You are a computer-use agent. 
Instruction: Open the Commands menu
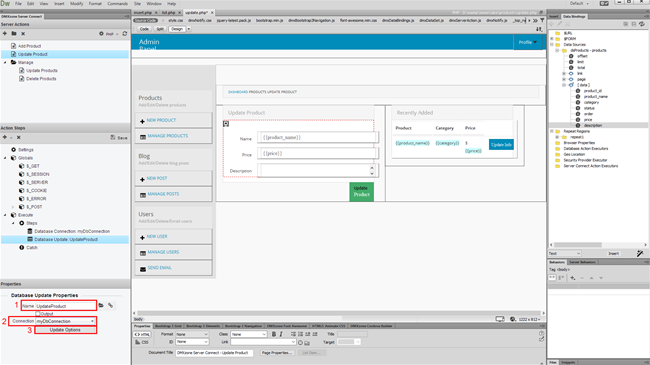tap(118, 3)
